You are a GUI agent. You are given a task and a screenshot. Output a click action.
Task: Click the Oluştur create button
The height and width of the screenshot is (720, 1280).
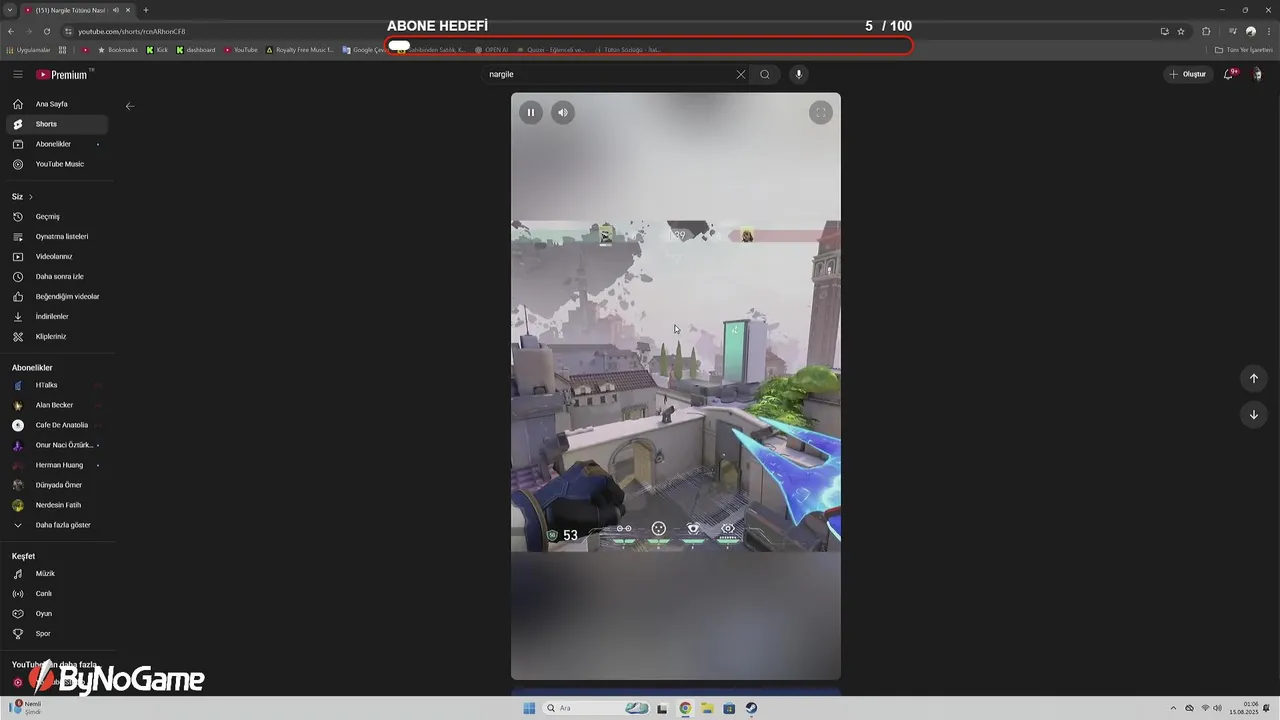click(1188, 74)
